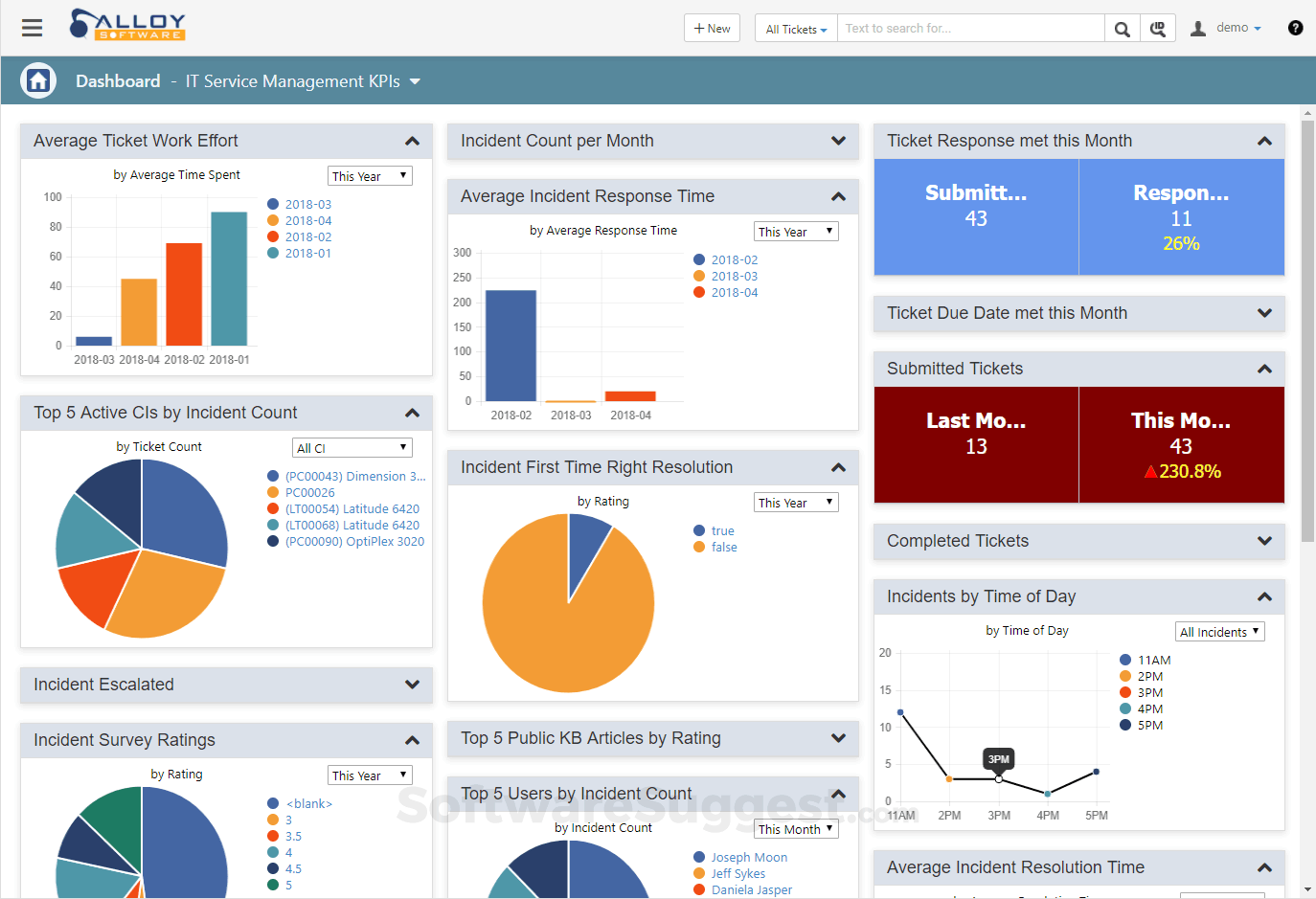Open the All CI filter dropdown
Viewport: 1316px width, 899px height.
[352, 446]
